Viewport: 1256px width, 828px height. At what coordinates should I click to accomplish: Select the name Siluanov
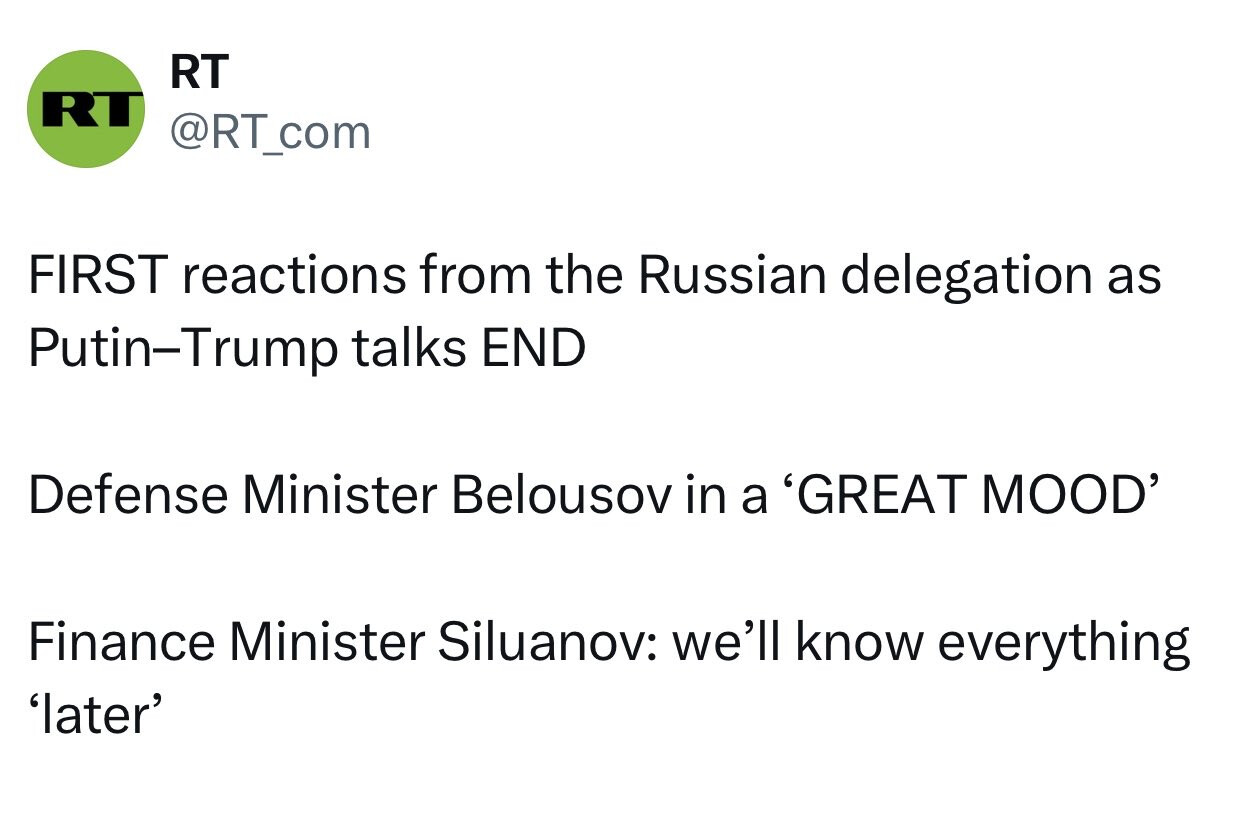pos(548,642)
